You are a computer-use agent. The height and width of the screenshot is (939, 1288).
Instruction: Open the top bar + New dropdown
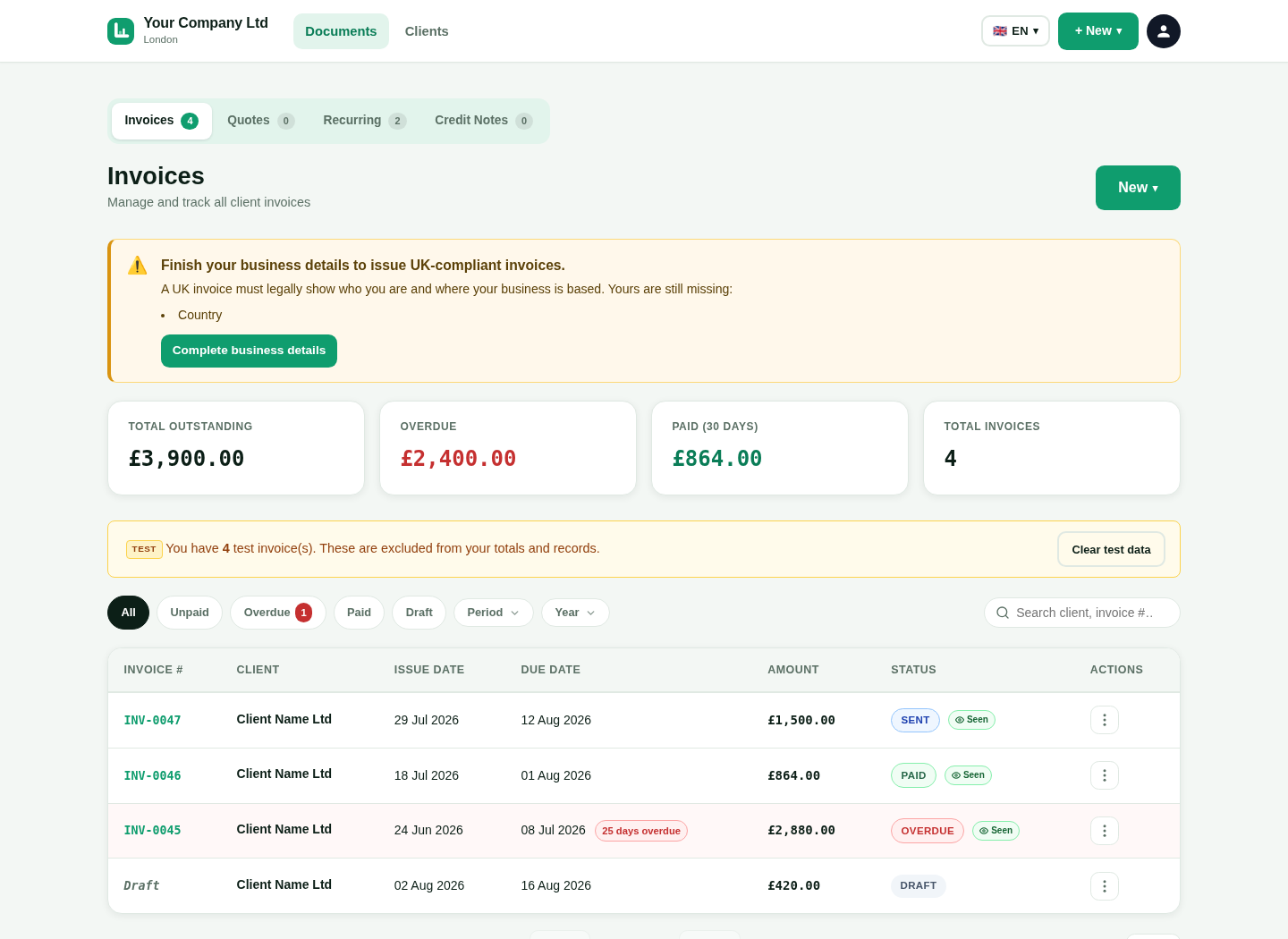click(x=1098, y=31)
